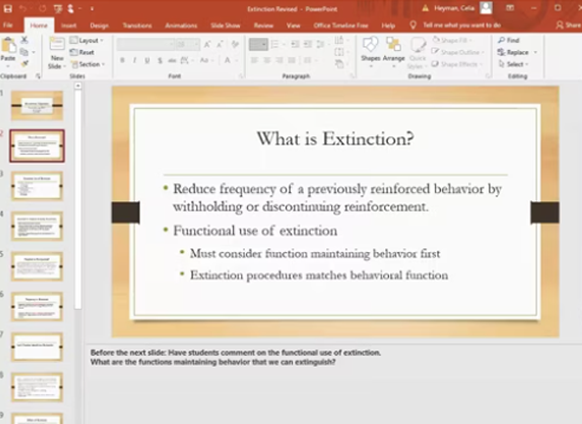Click the Cut scissors icon
The image size is (582, 424).
[24, 39]
